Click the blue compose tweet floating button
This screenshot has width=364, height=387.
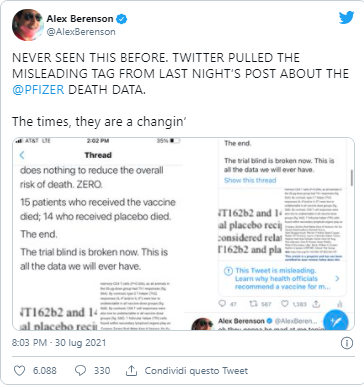[335, 321]
